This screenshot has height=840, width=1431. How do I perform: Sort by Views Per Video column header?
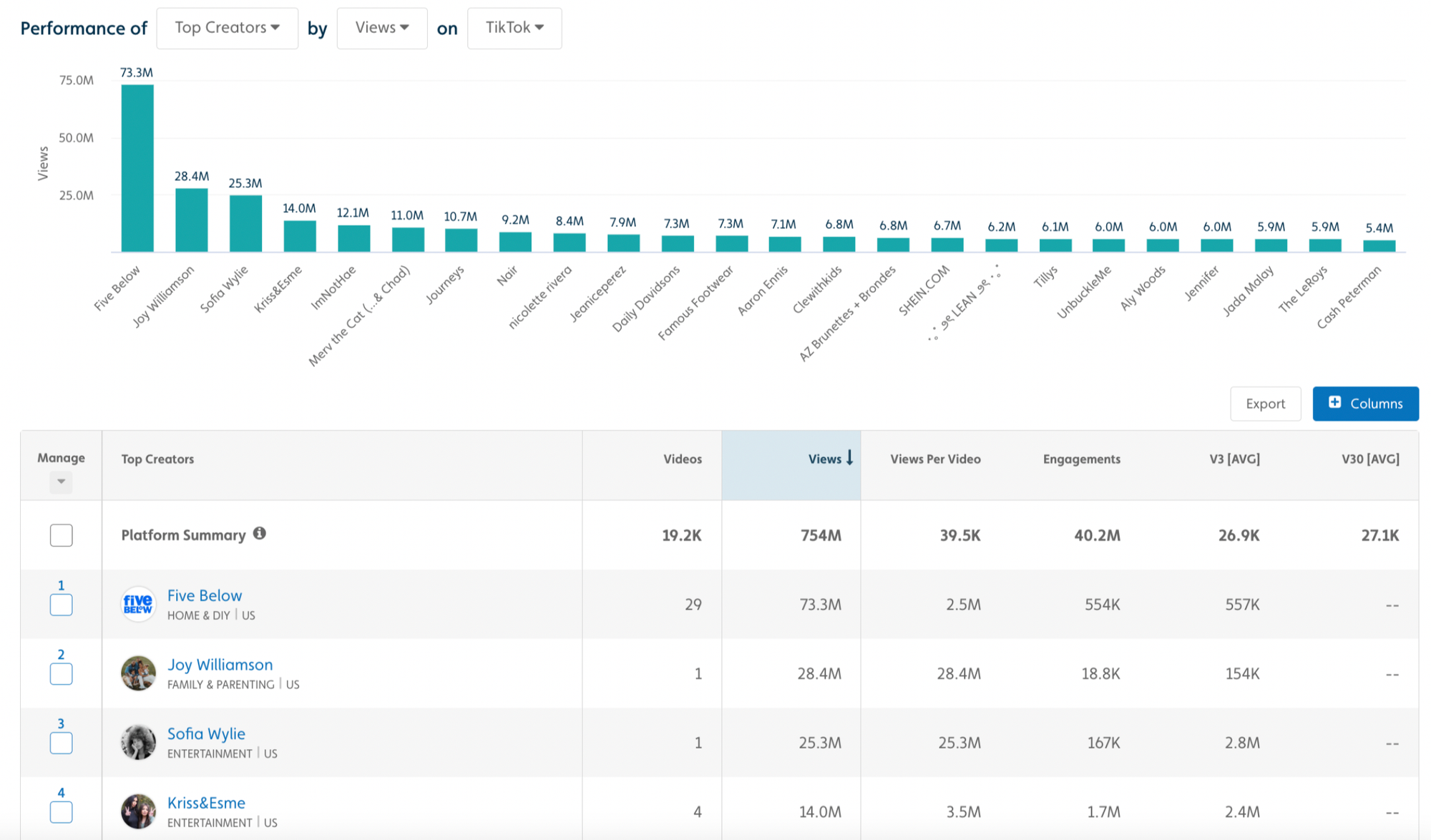tap(935, 459)
